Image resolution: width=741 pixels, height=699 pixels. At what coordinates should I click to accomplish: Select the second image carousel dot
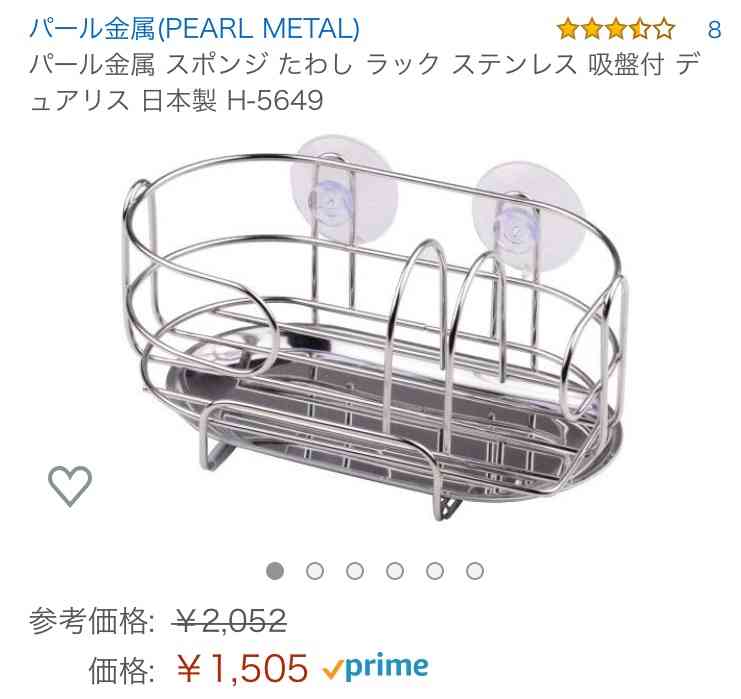click(x=315, y=570)
